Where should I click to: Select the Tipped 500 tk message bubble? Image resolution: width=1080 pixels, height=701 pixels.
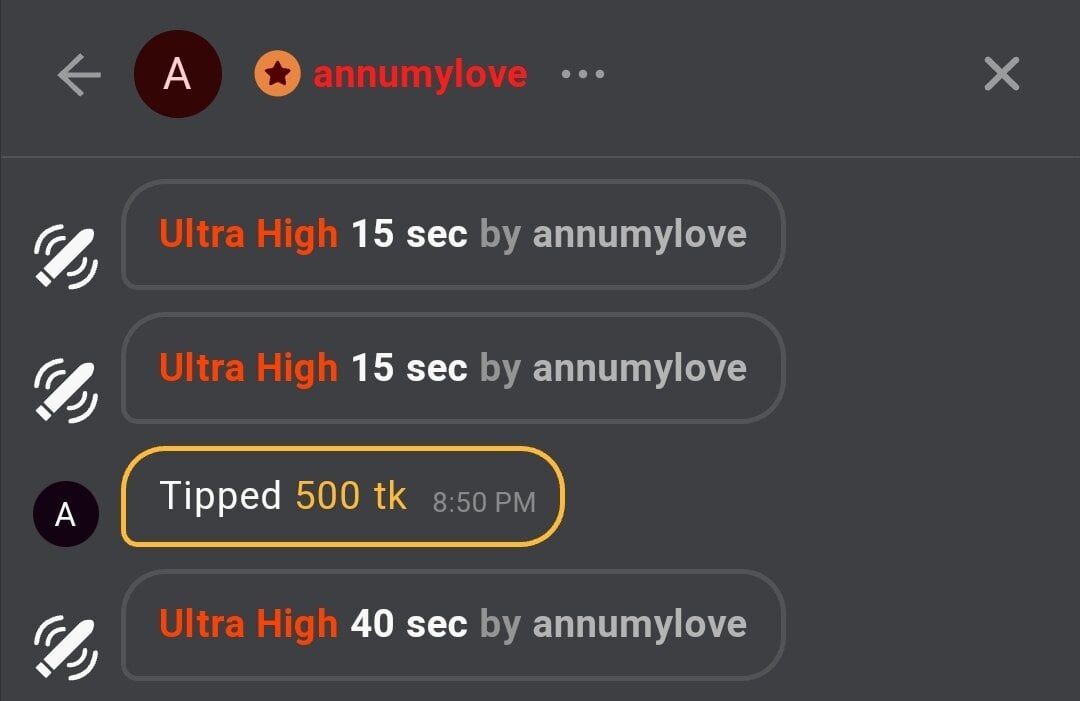pos(343,496)
